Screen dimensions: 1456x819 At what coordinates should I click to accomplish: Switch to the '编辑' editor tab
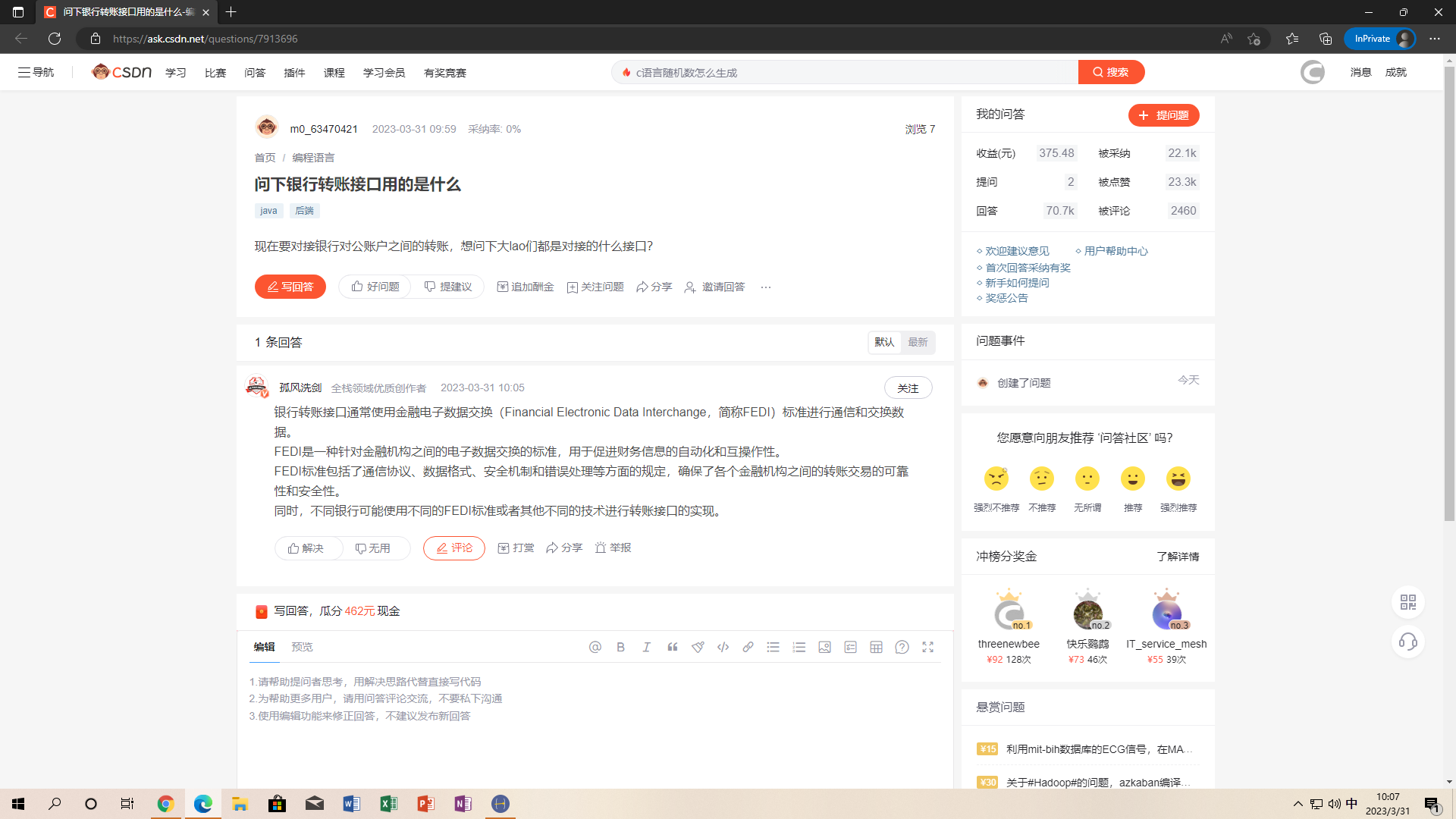tap(264, 647)
